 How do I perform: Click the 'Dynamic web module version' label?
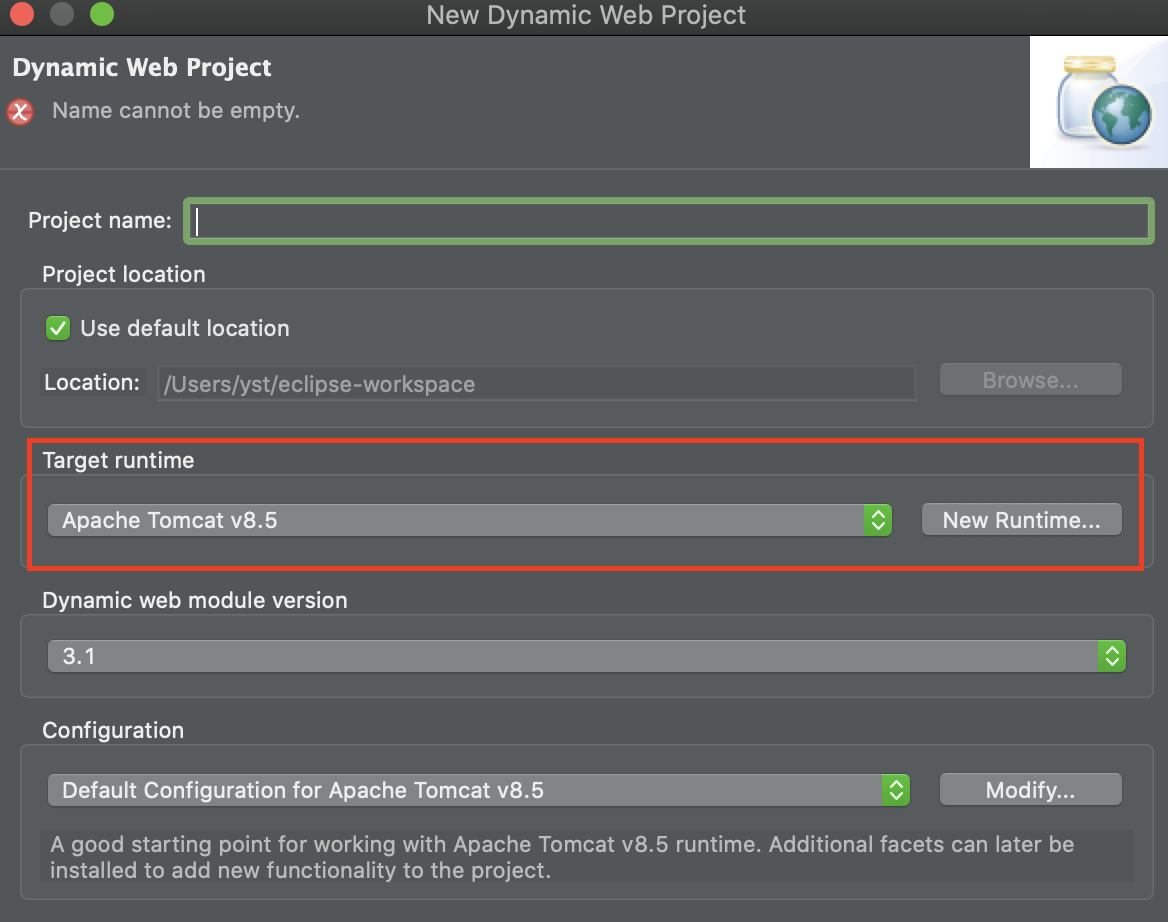[x=194, y=600]
